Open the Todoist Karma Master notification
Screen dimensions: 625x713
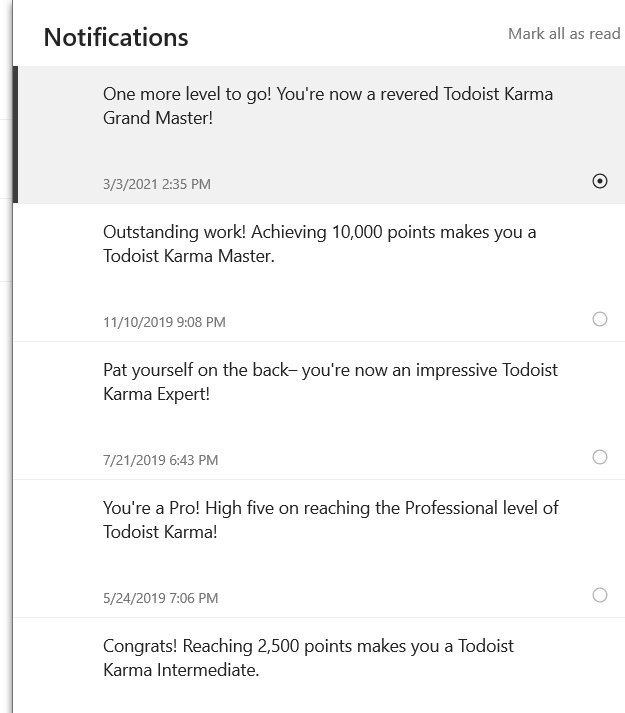[319, 244]
